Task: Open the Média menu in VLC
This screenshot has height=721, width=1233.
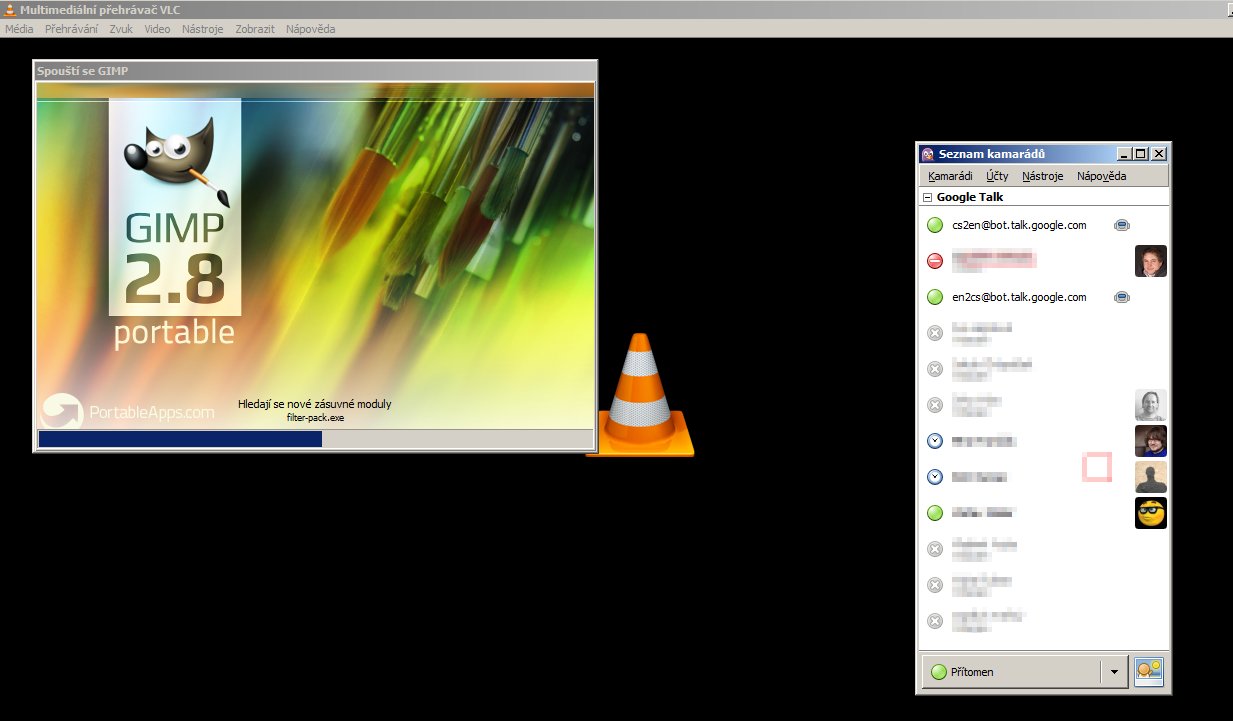Action: pyautogui.click(x=19, y=29)
